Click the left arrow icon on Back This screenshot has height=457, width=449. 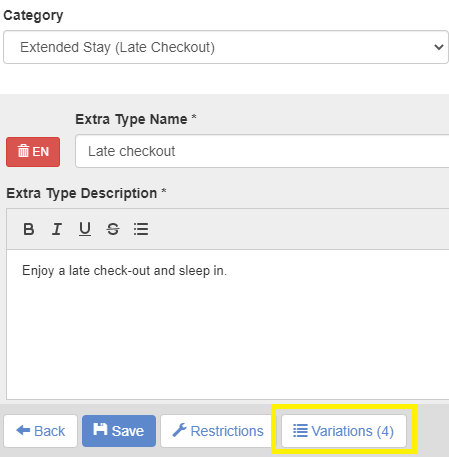23,430
